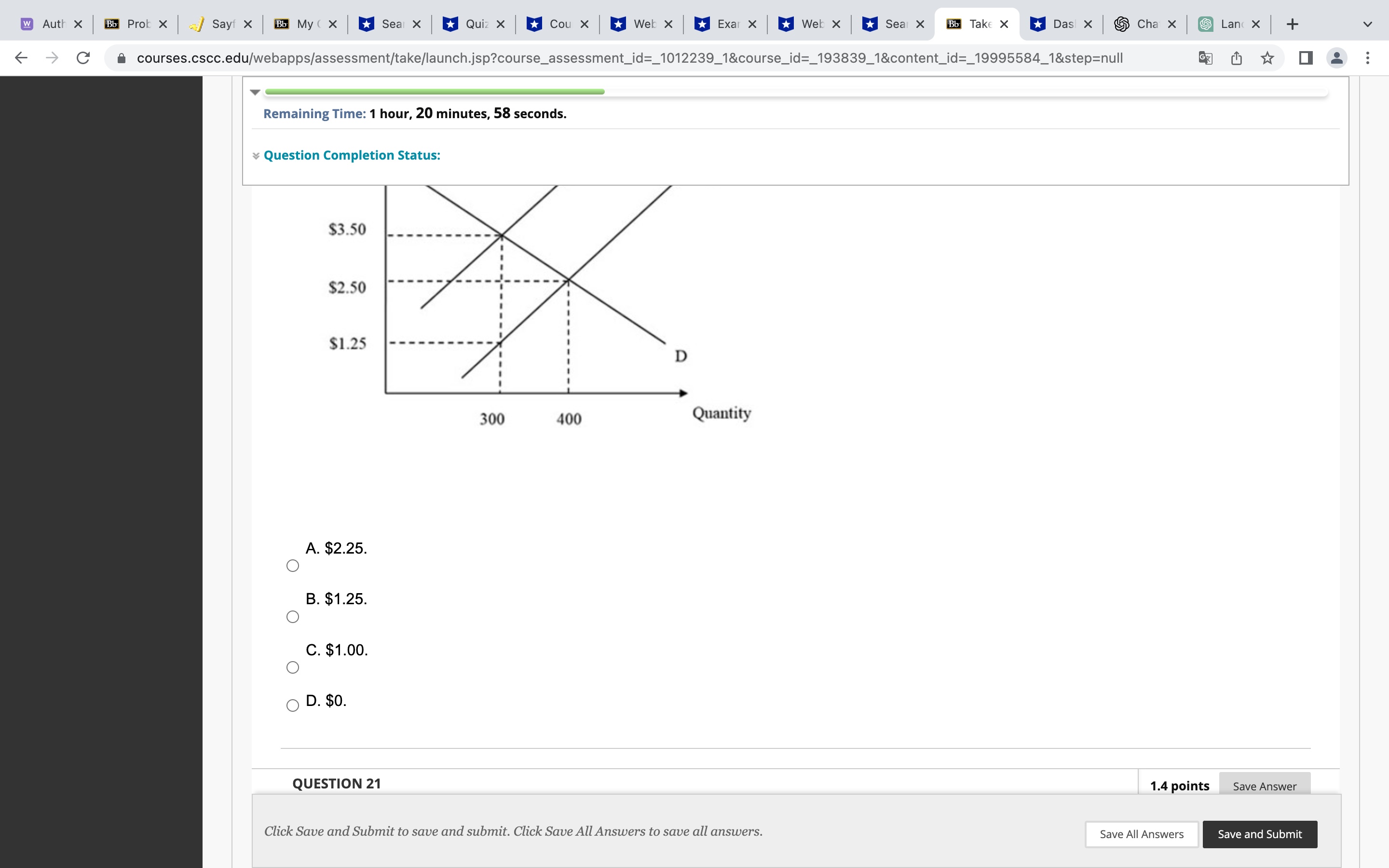Open the tab search chevron
Viewport: 1389px width, 868px height.
[x=1368, y=24]
